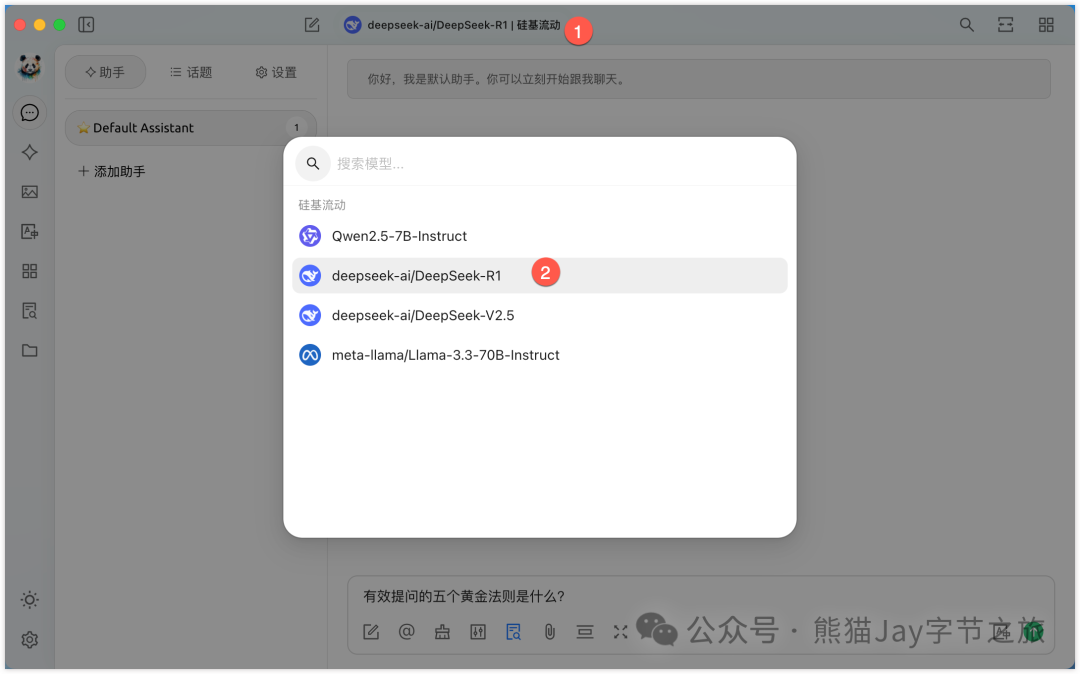
Task: Open the knowledge base sidebar icon
Action: tap(30, 311)
